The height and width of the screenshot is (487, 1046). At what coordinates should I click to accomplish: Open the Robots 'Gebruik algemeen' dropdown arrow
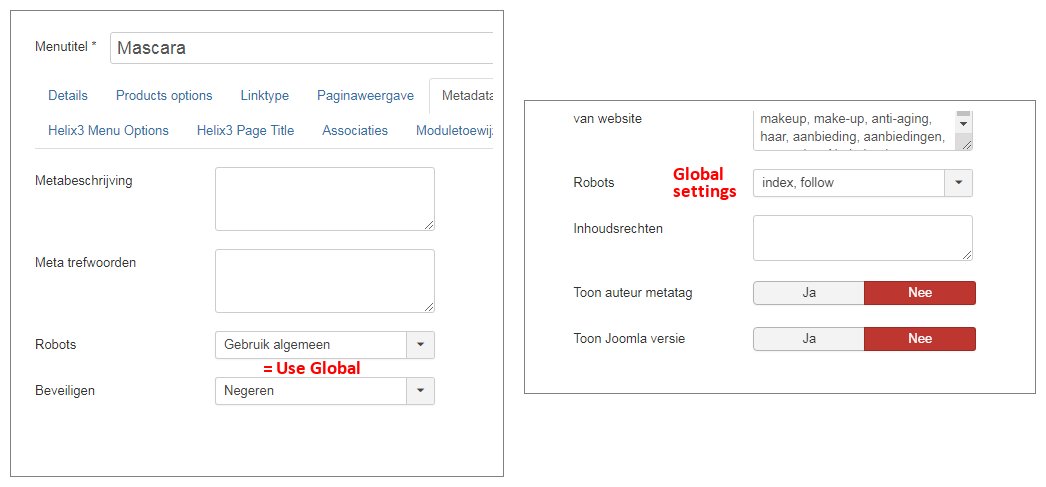420,345
